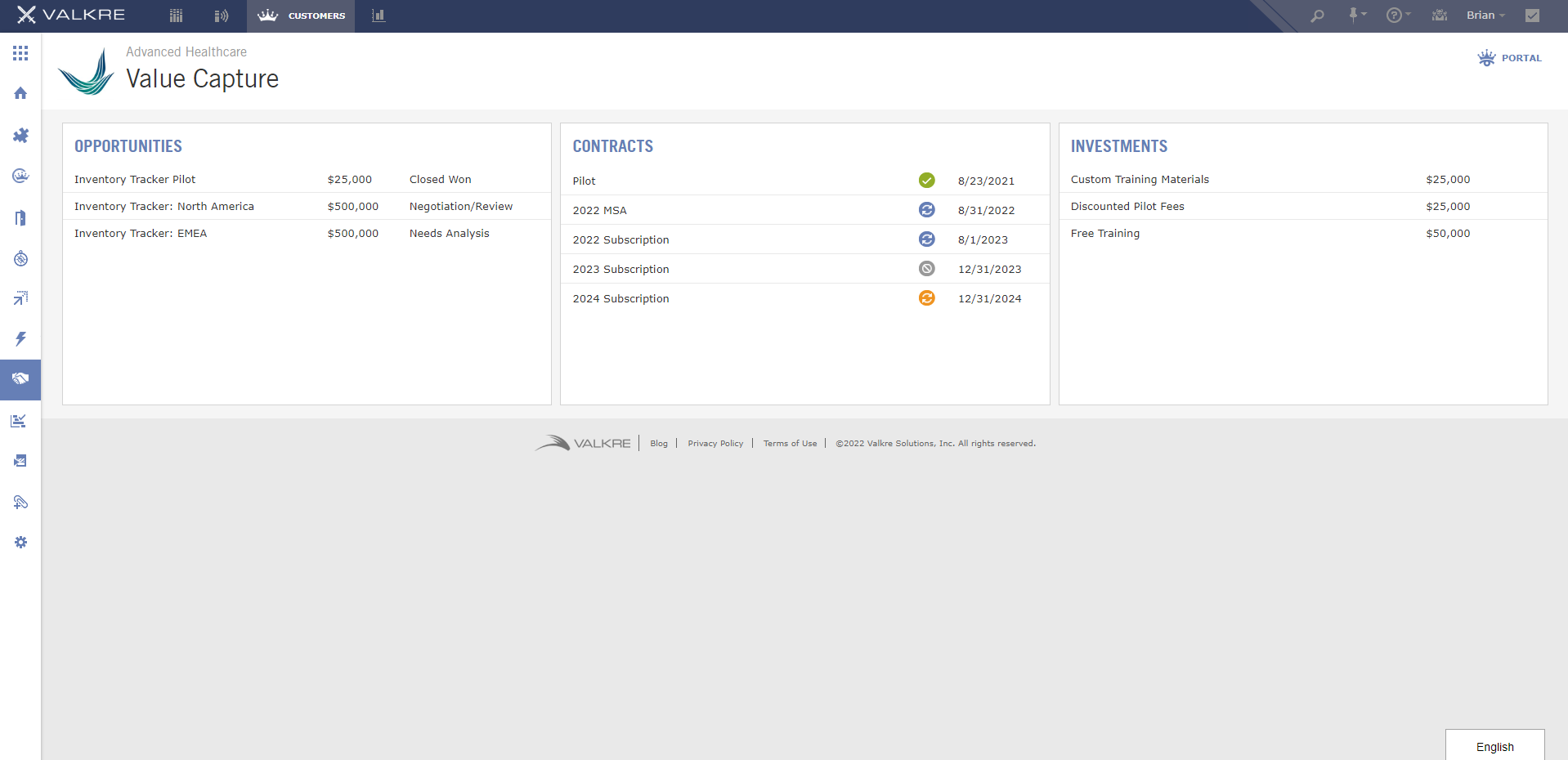Open Free Training investment
The image size is (1568, 760).
point(1105,234)
